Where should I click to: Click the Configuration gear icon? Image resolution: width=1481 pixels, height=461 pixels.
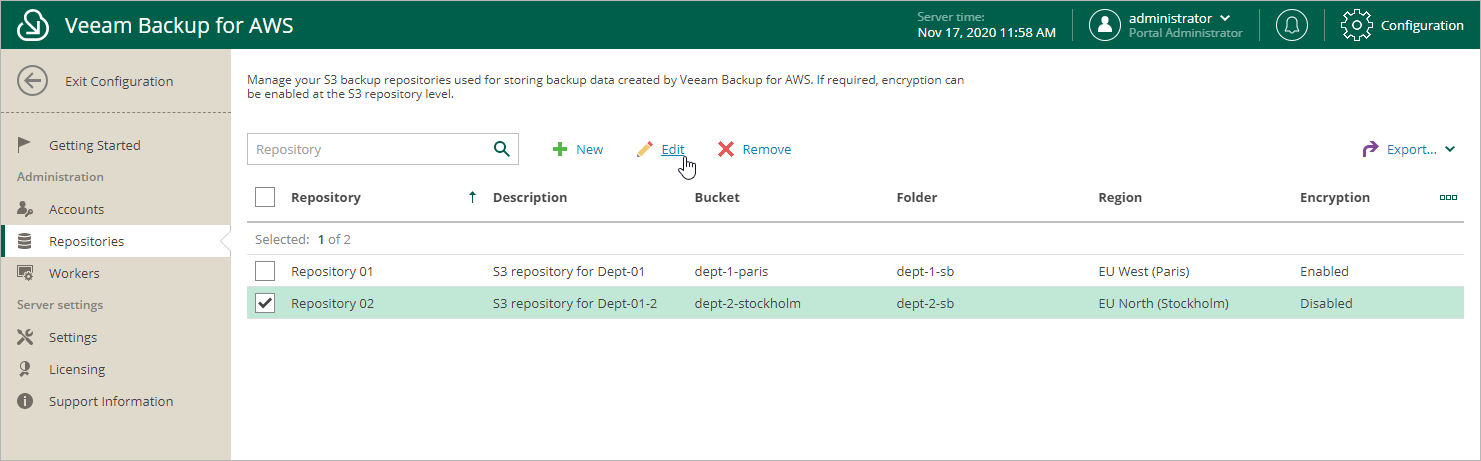[1356, 25]
